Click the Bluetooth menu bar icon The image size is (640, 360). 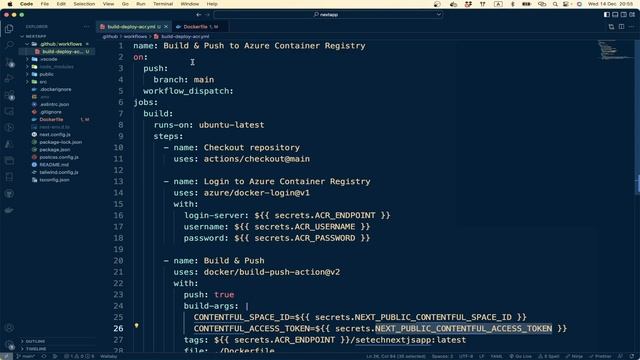(x=512, y=4)
